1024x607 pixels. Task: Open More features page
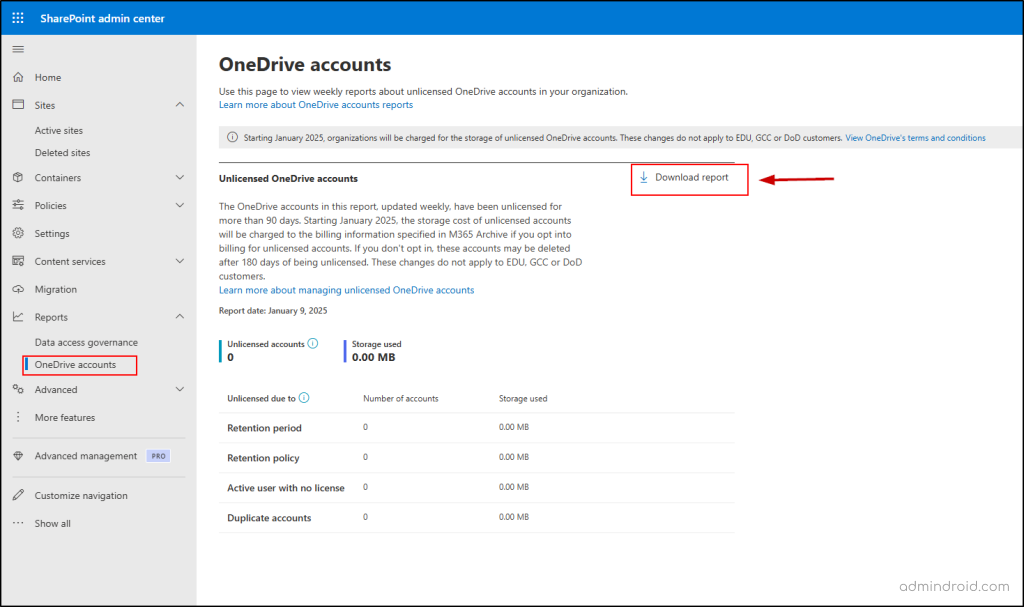click(65, 418)
